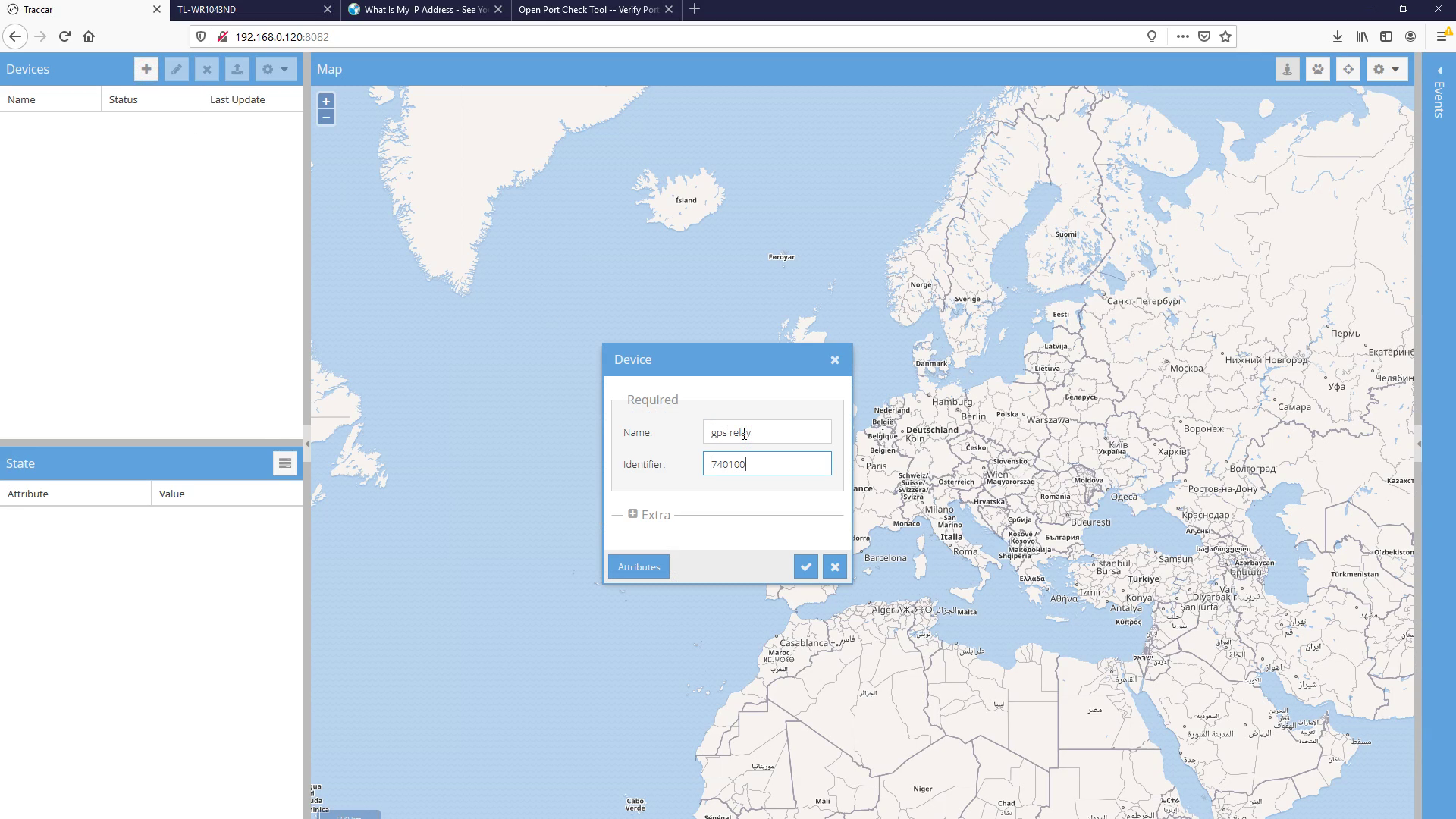Click the Identifier field showing 740100

pos(767,463)
